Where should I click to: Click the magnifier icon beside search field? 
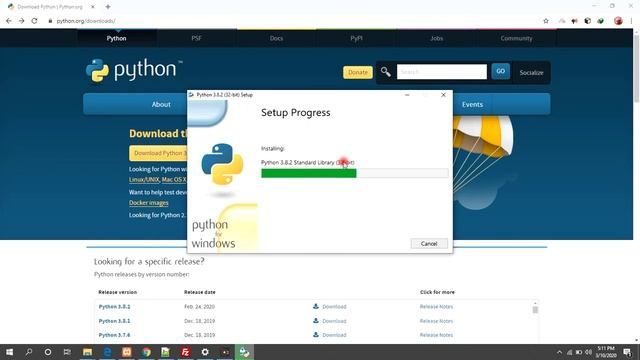coord(386,72)
